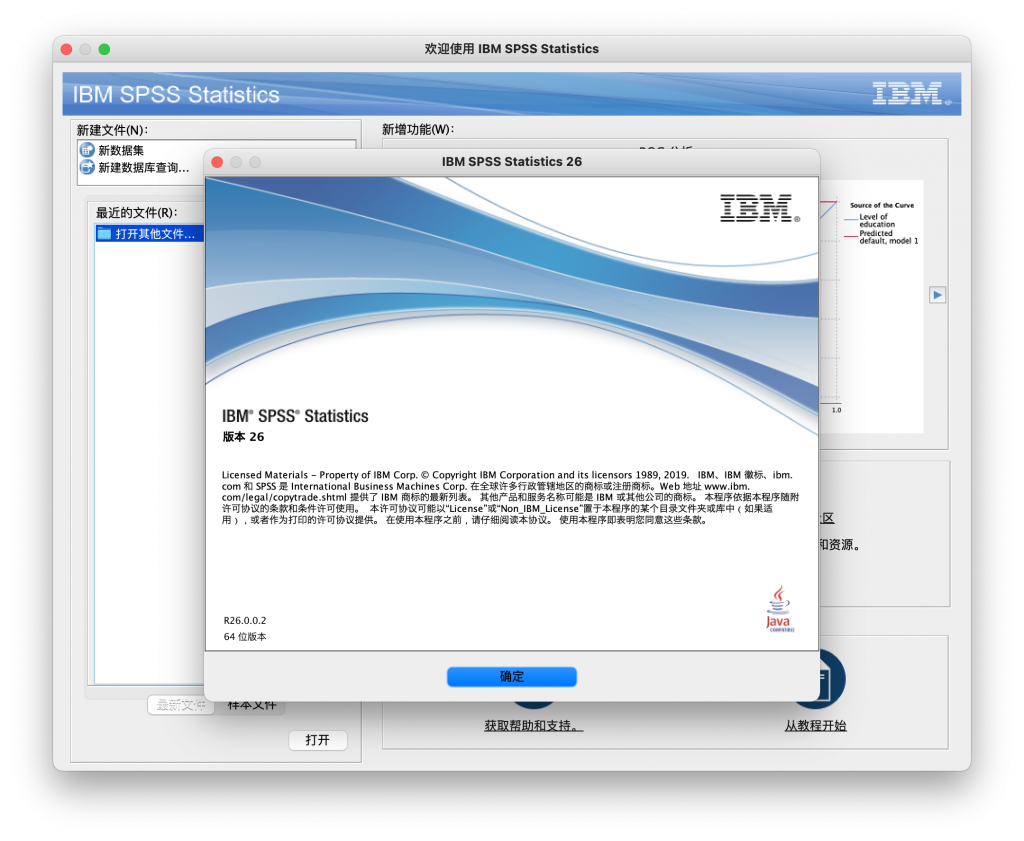Zoom the welcome window with green button
The image size is (1024, 841).
click(104, 49)
